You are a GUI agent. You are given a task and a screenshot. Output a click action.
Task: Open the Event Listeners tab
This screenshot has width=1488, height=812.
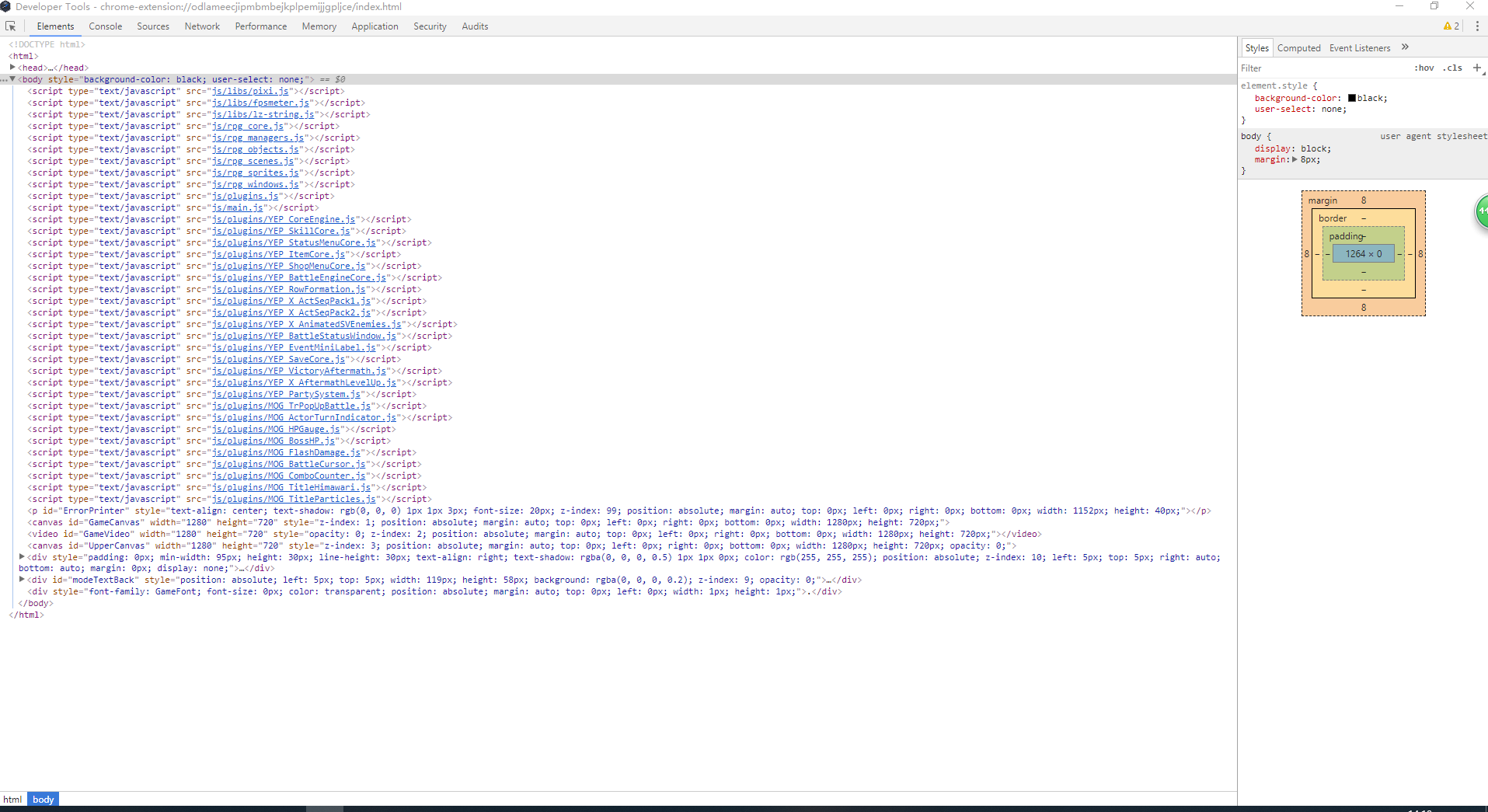coord(1360,48)
